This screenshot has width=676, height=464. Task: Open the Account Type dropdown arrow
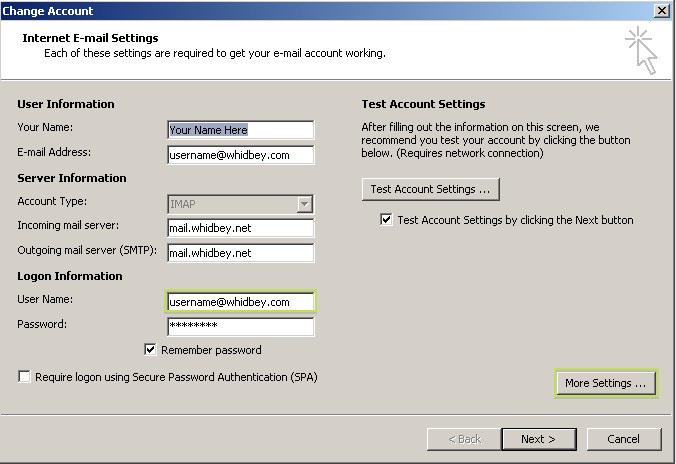[305, 204]
